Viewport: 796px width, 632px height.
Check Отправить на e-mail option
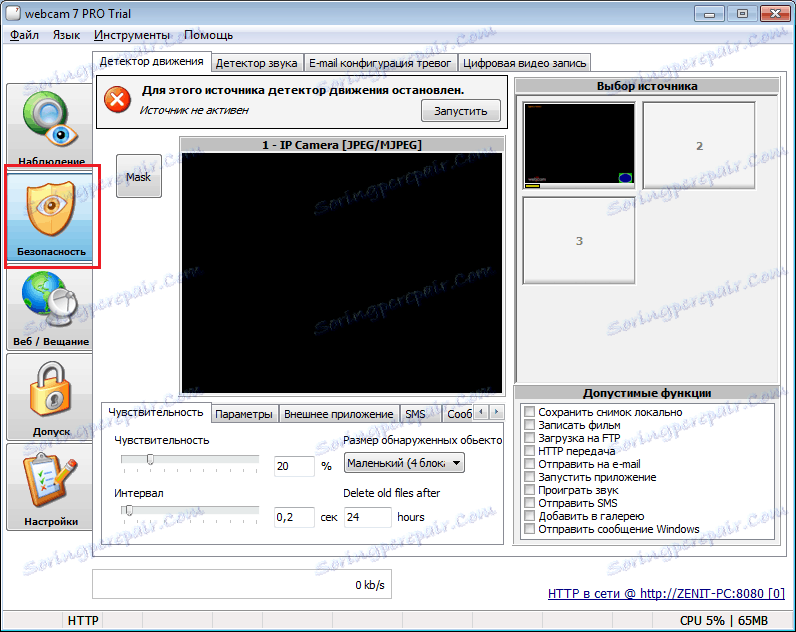coord(529,464)
